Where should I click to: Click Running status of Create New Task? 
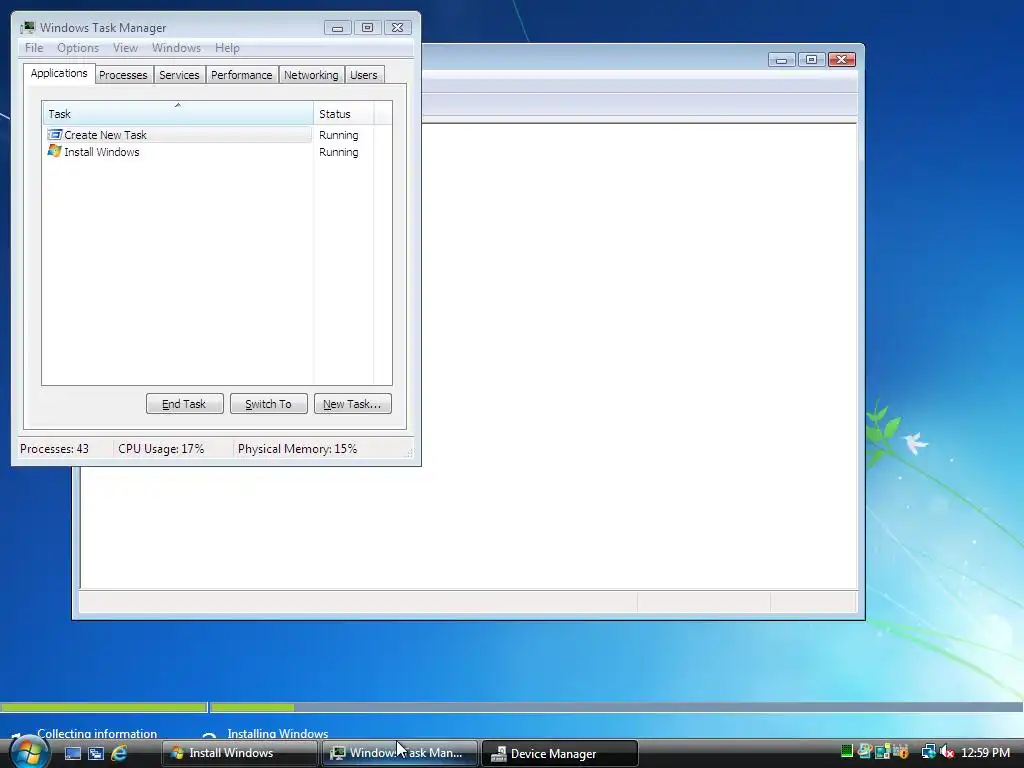pyautogui.click(x=338, y=135)
